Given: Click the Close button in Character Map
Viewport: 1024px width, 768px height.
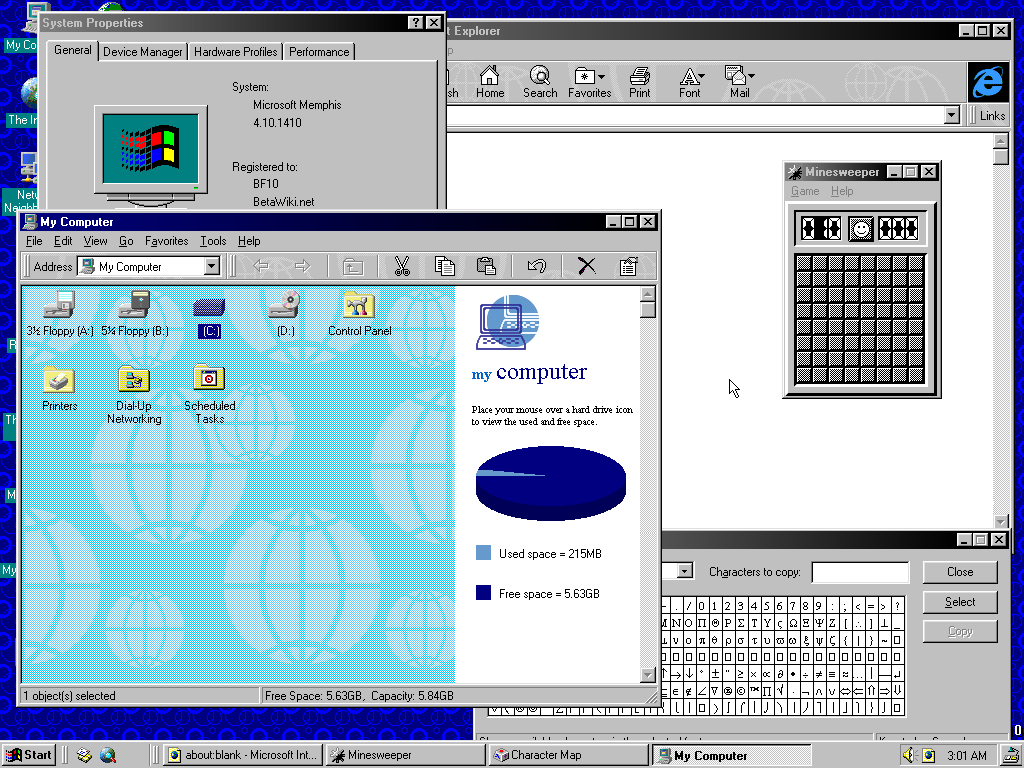Looking at the screenshot, I should [x=959, y=571].
